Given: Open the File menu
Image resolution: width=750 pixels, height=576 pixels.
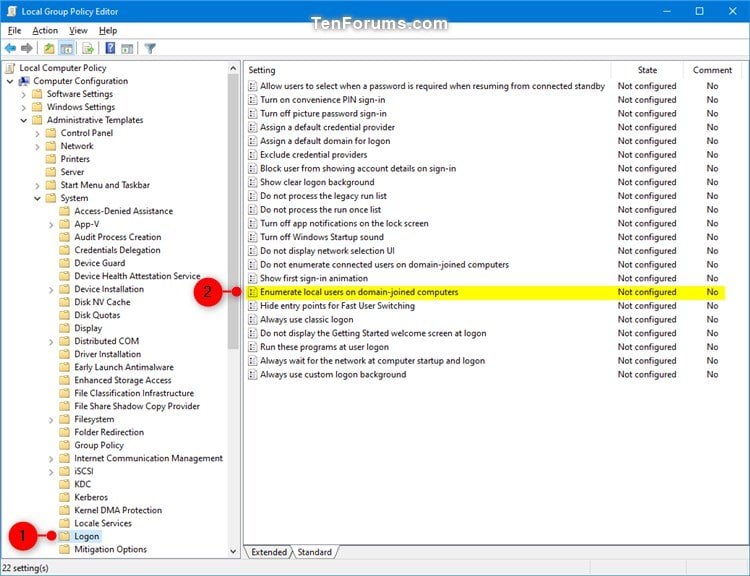Looking at the screenshot, I should click(14, 31).
